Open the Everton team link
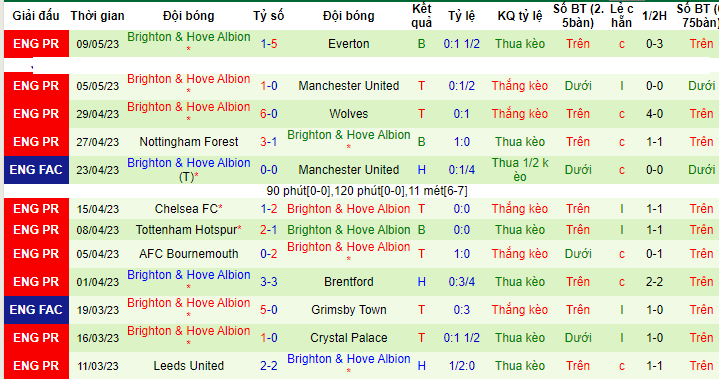 click(x=348, y=44)
